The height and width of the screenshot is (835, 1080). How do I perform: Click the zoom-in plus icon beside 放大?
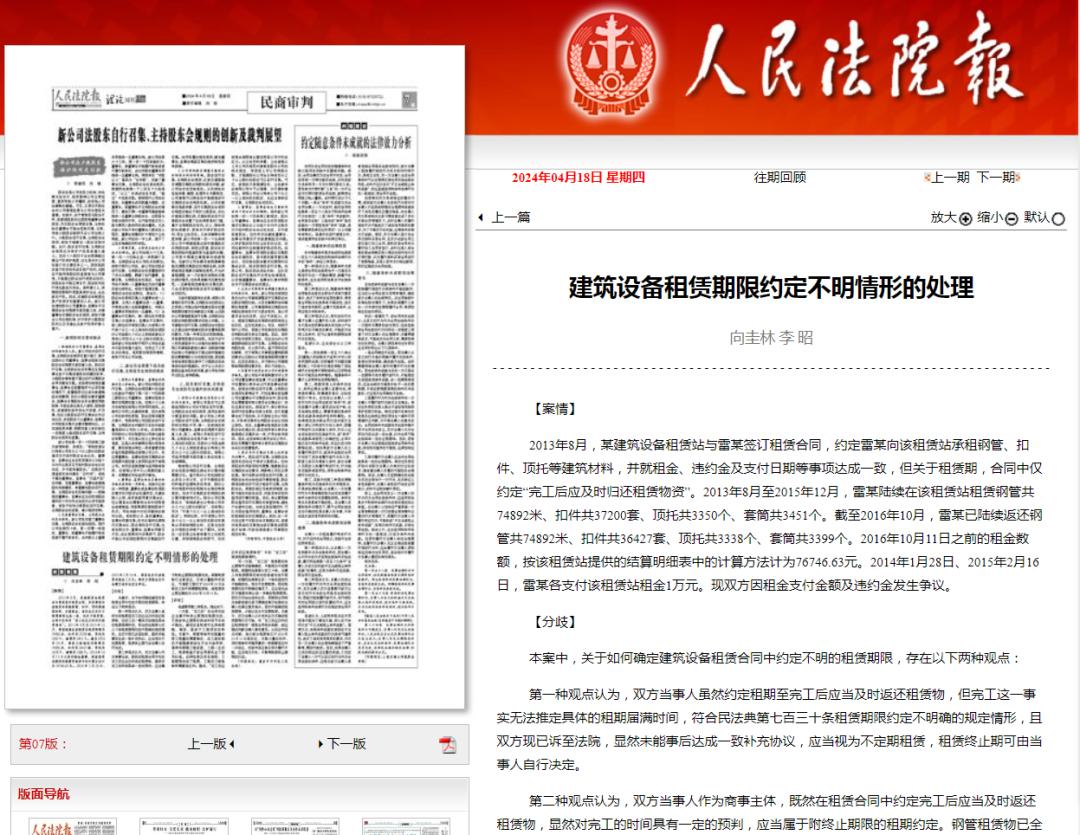click(x=966, y=219)
